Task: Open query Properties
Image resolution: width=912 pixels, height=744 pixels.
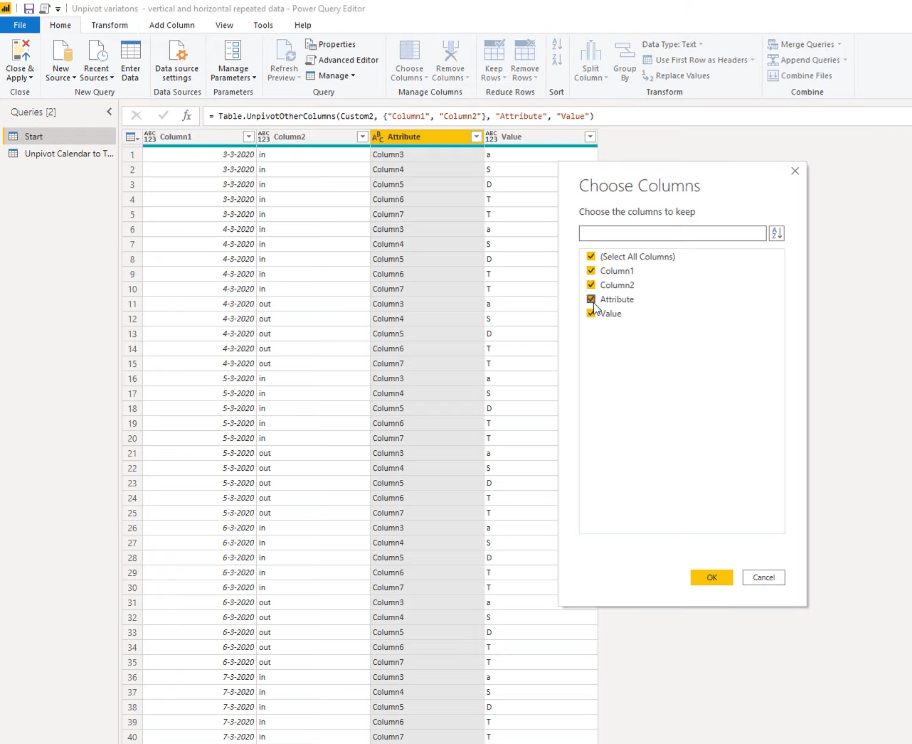Action: (x=330, y=44)
